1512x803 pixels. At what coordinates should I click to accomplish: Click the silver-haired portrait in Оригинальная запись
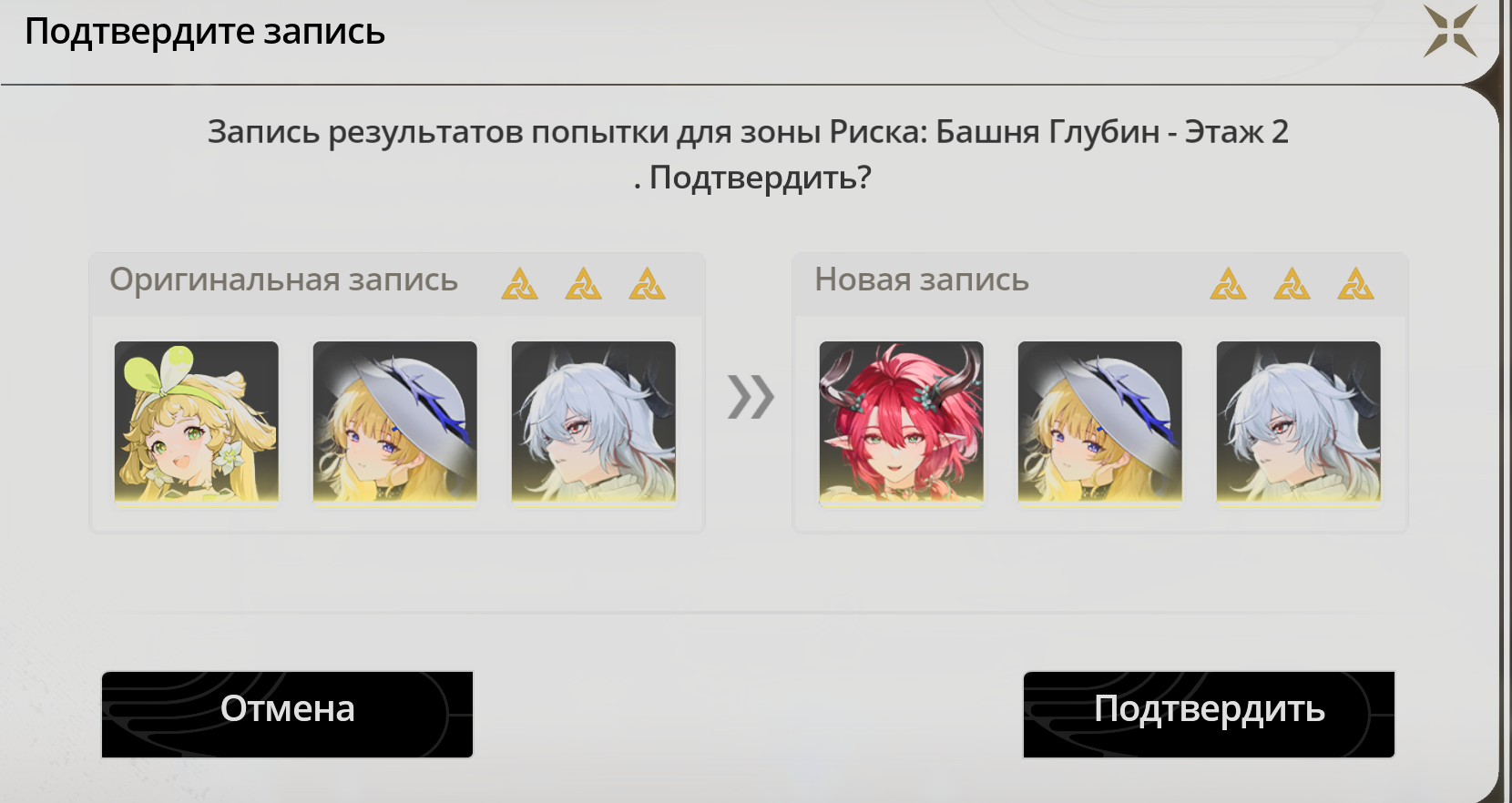pos(594,423)
